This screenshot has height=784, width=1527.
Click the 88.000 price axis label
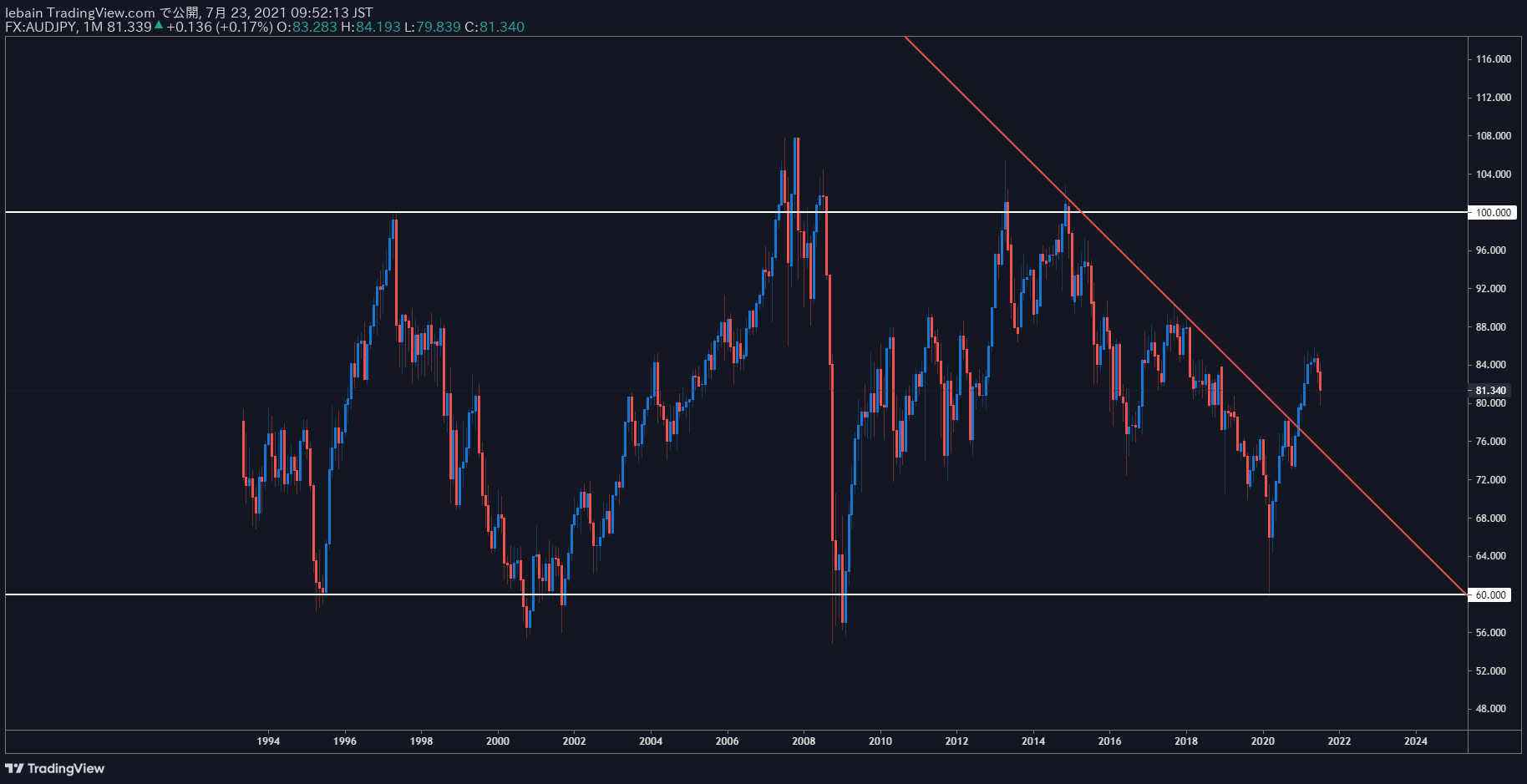click(x=1490, y=327)
